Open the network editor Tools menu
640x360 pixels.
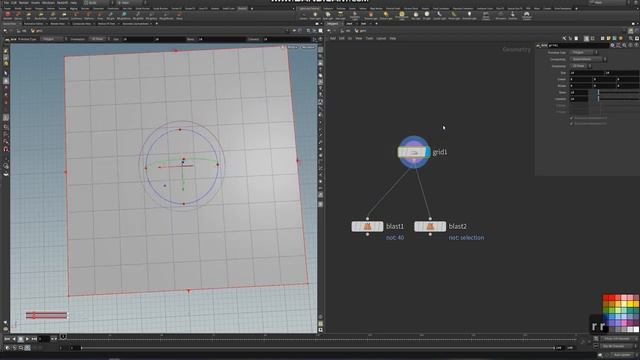click(x=369, y=38)
